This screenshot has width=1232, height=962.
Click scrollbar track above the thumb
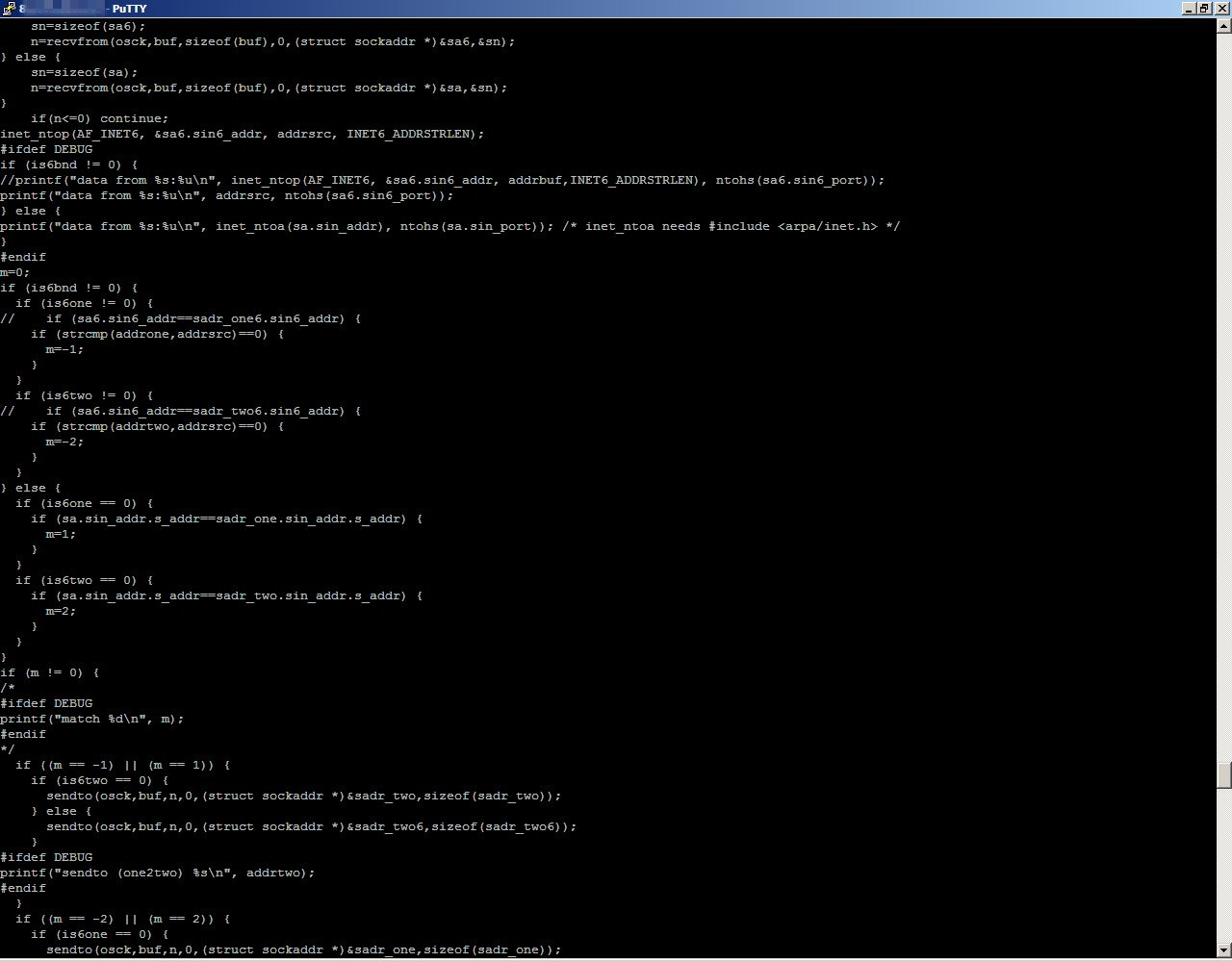click(1223, 385)
